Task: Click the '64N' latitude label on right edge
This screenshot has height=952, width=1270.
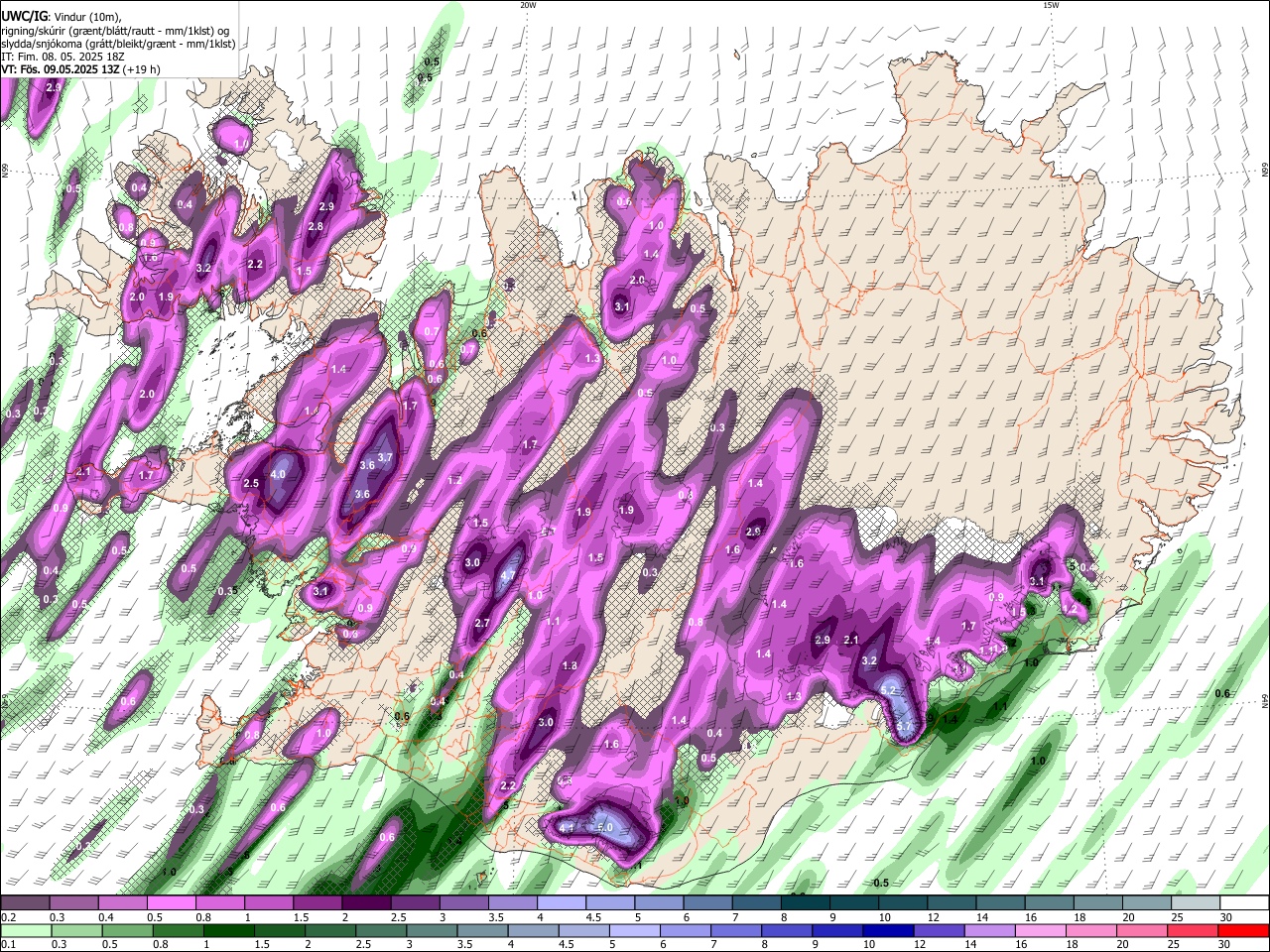Action: (1265, 701)
